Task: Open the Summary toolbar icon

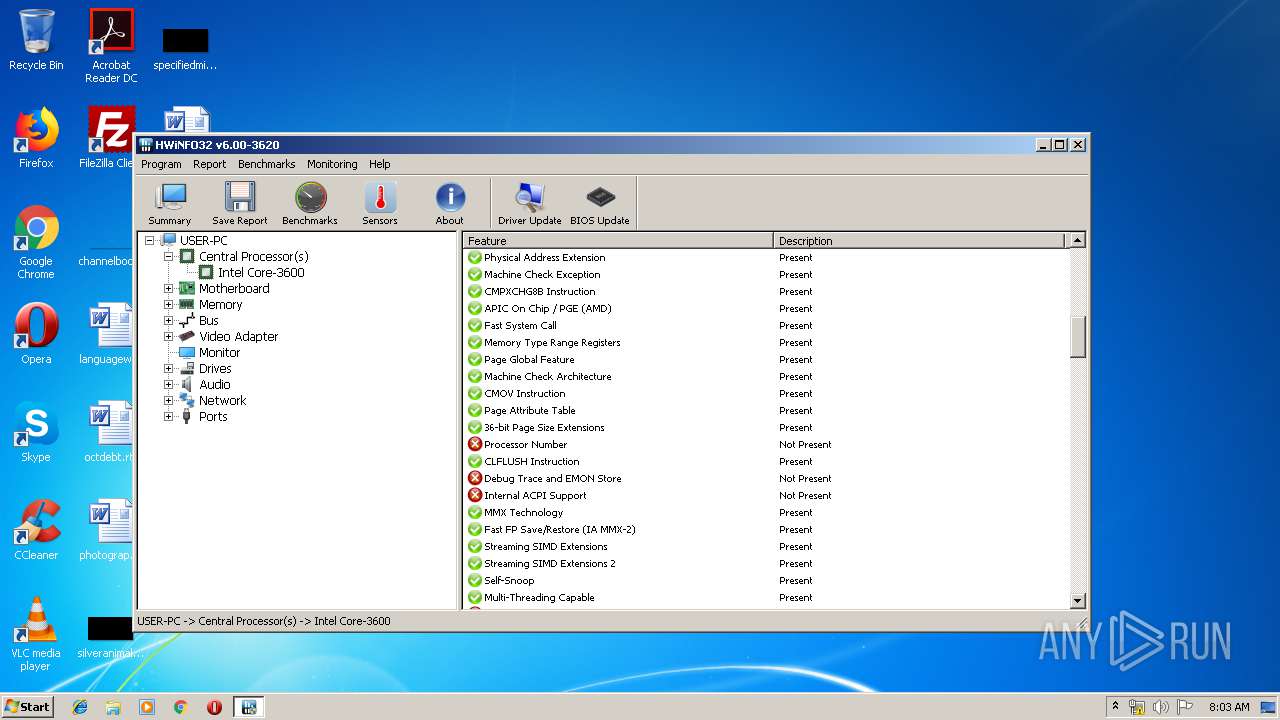Action: click(x=169, y=204)
